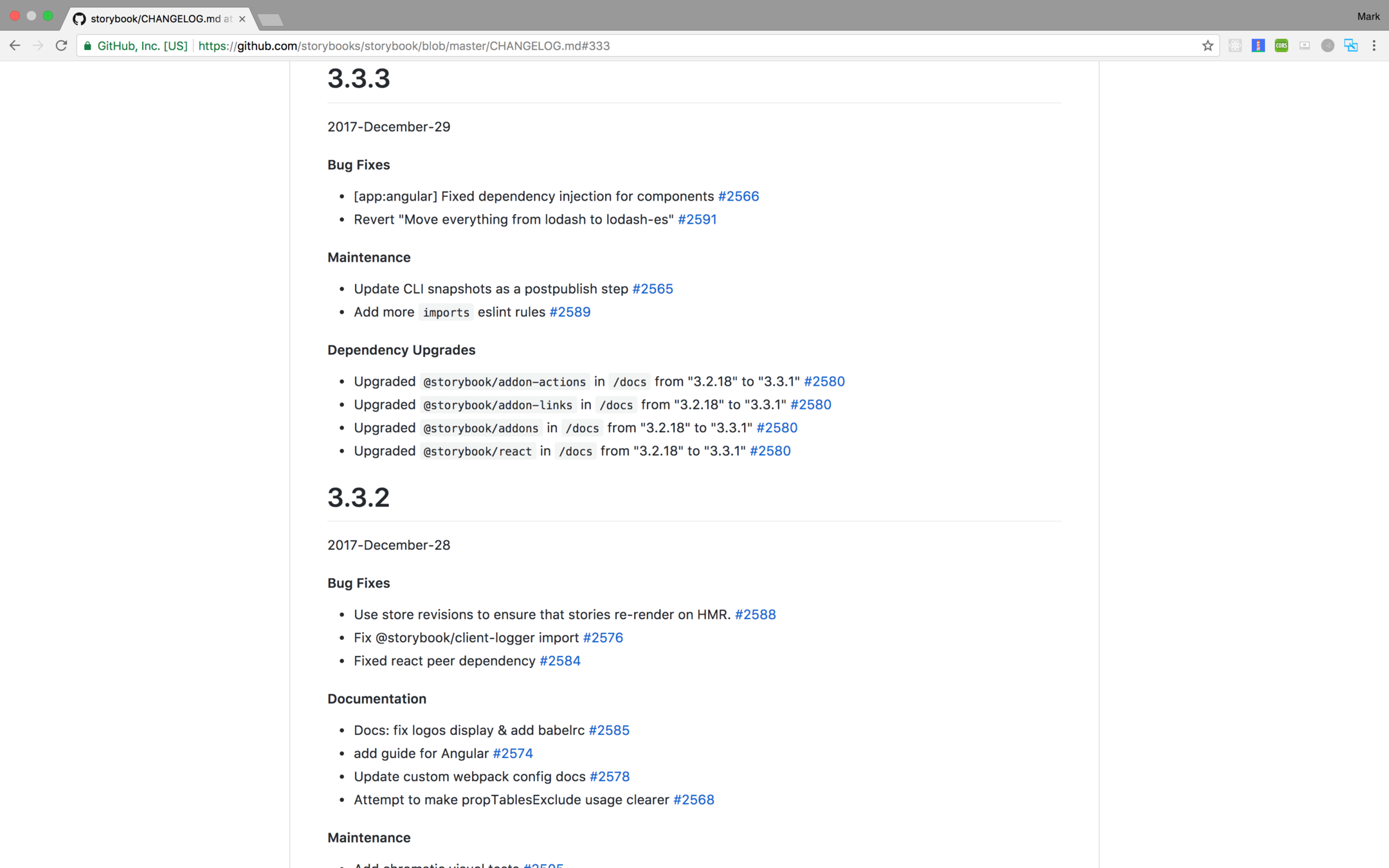This screenshot has height=868, width=1389.
Task: Click the #2574 Angular guide link
Action: [x=512, y=753]
